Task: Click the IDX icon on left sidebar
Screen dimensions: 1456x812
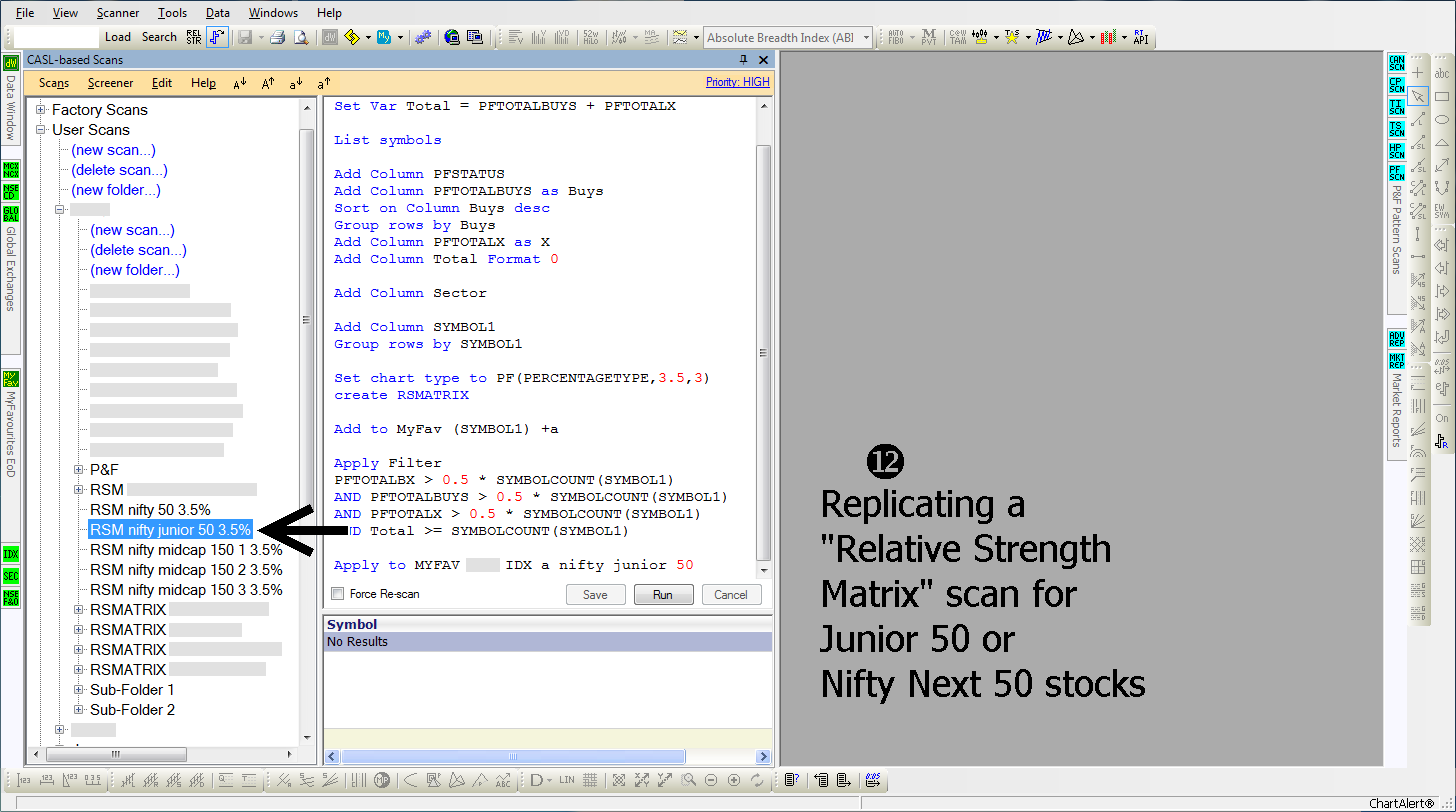Action: point(11,554)
